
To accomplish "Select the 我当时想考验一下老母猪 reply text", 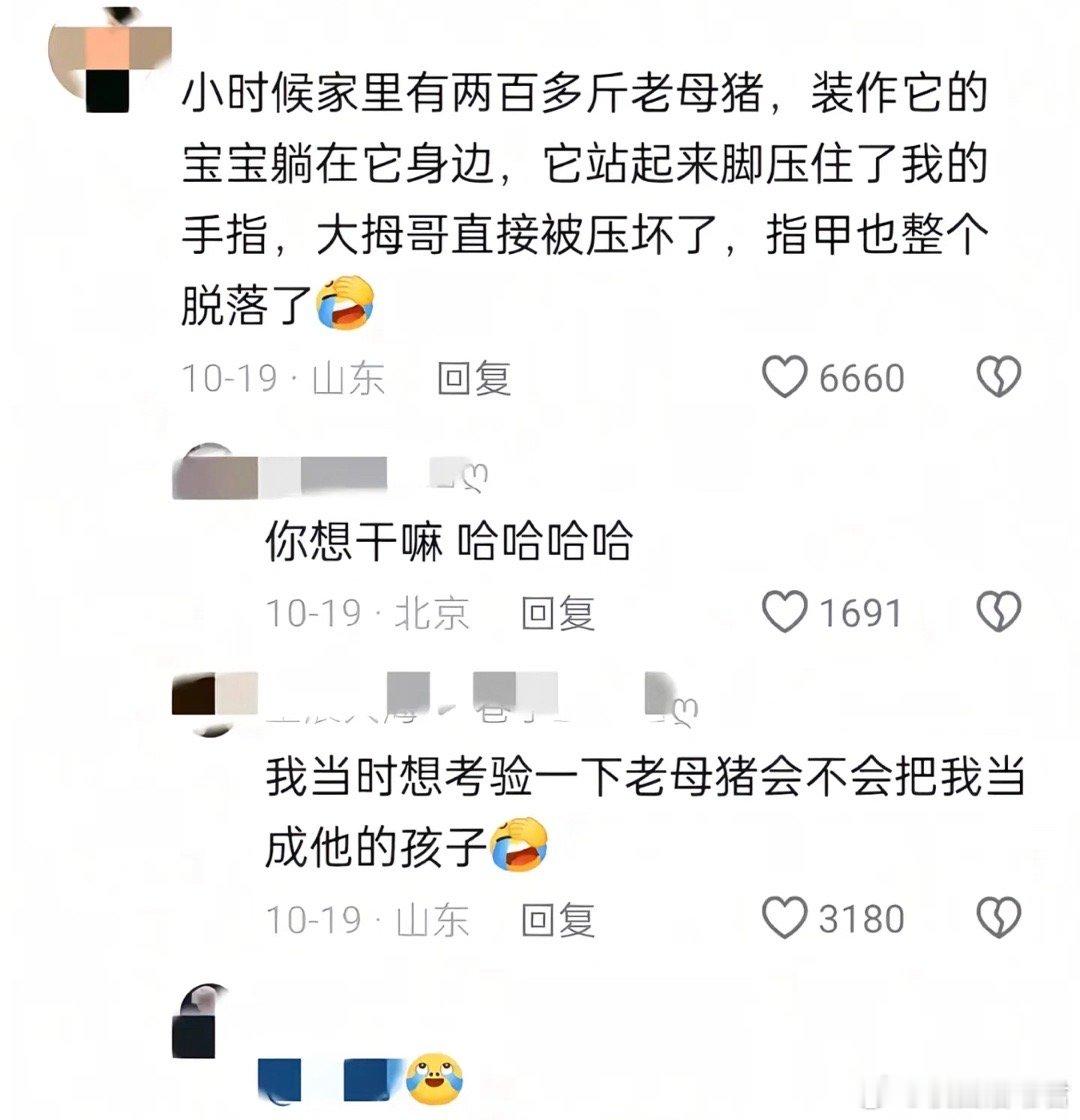I will 645,811.
